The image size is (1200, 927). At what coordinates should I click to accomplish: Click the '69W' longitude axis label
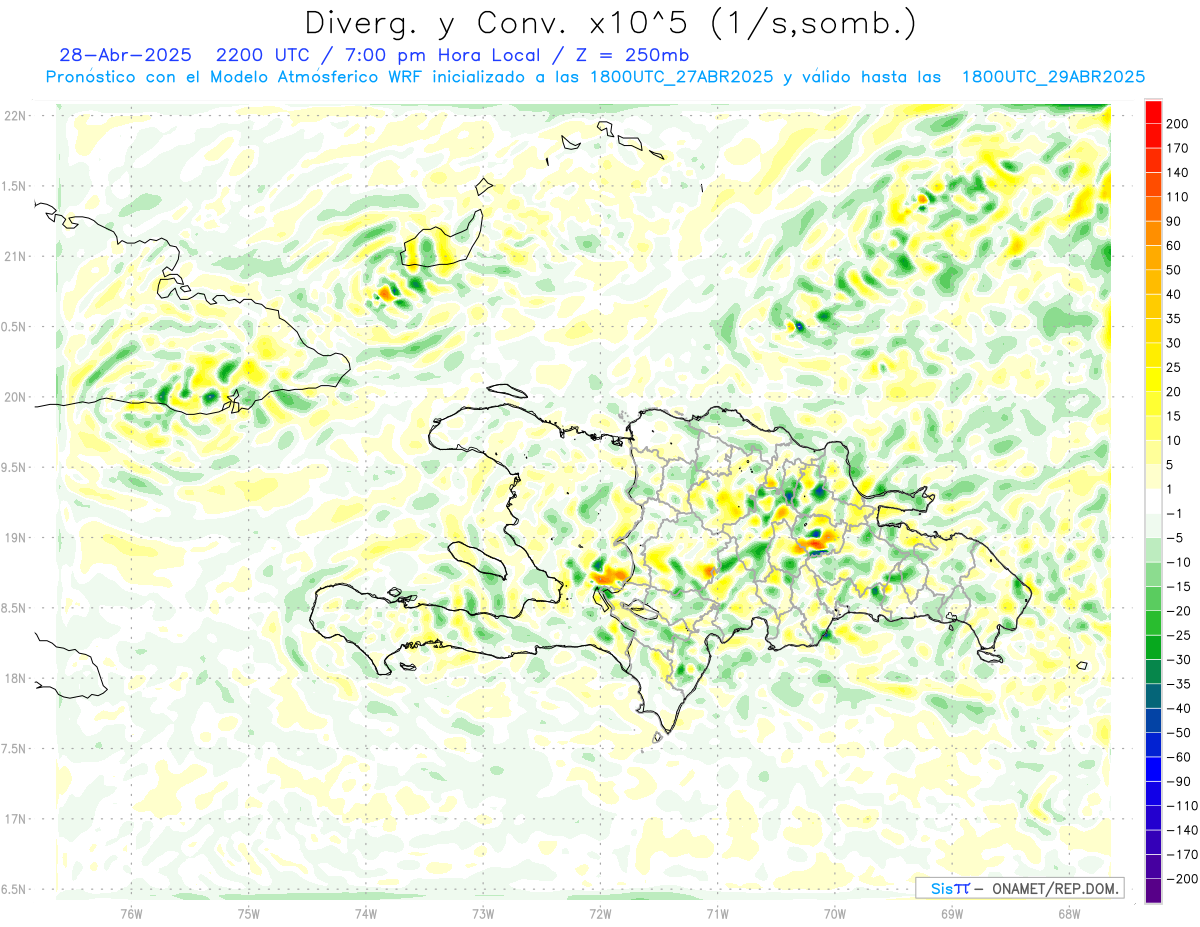pos(952,913)
